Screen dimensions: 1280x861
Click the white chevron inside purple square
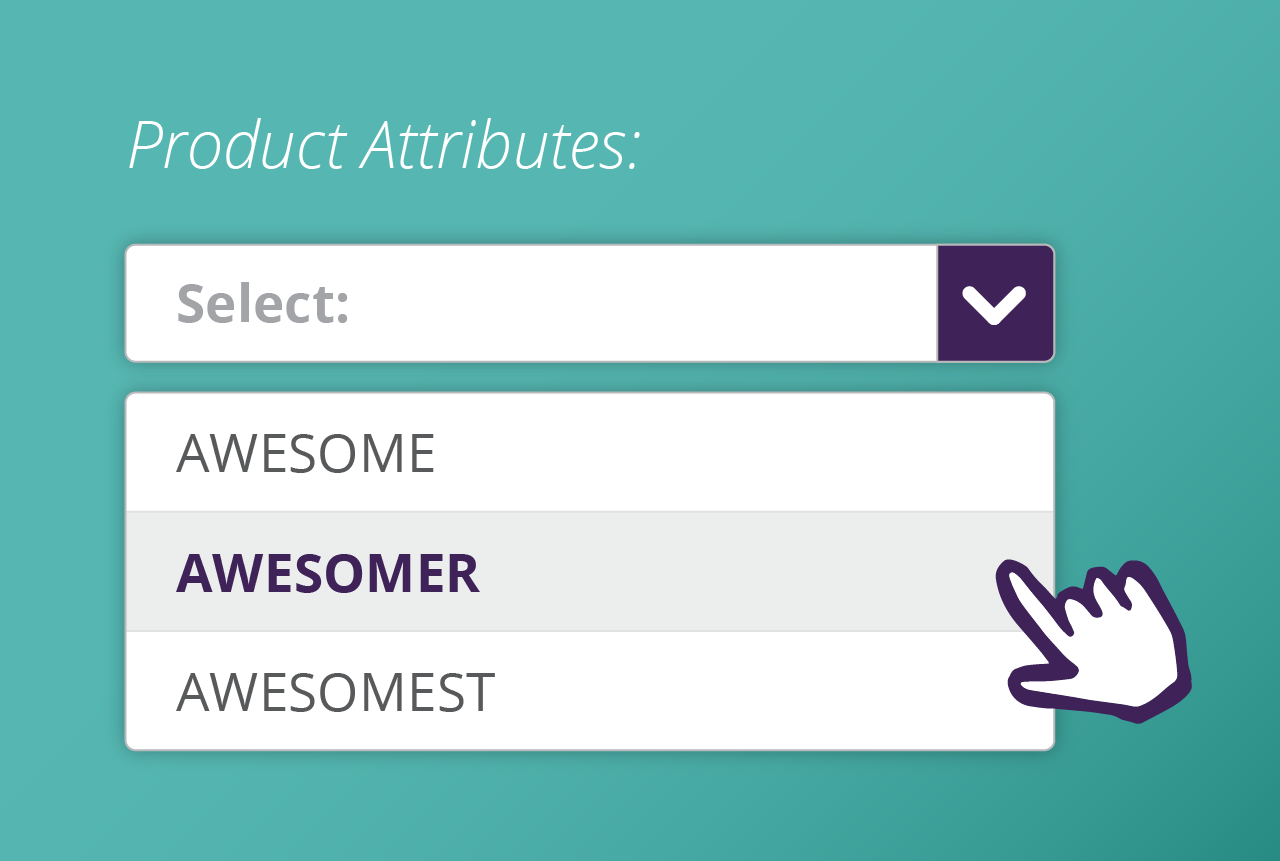click(x=995, y=305)
